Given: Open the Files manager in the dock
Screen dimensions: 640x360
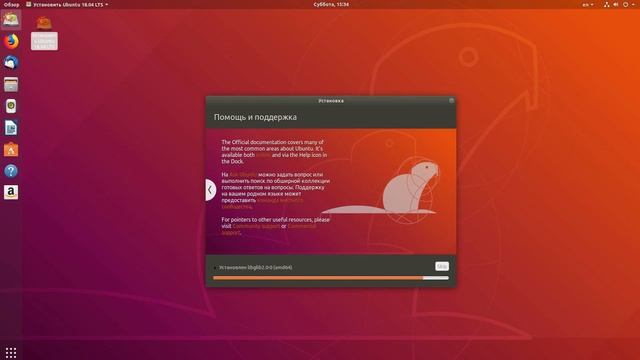Looking at the screenshot, I should click(x=11, y=84).
